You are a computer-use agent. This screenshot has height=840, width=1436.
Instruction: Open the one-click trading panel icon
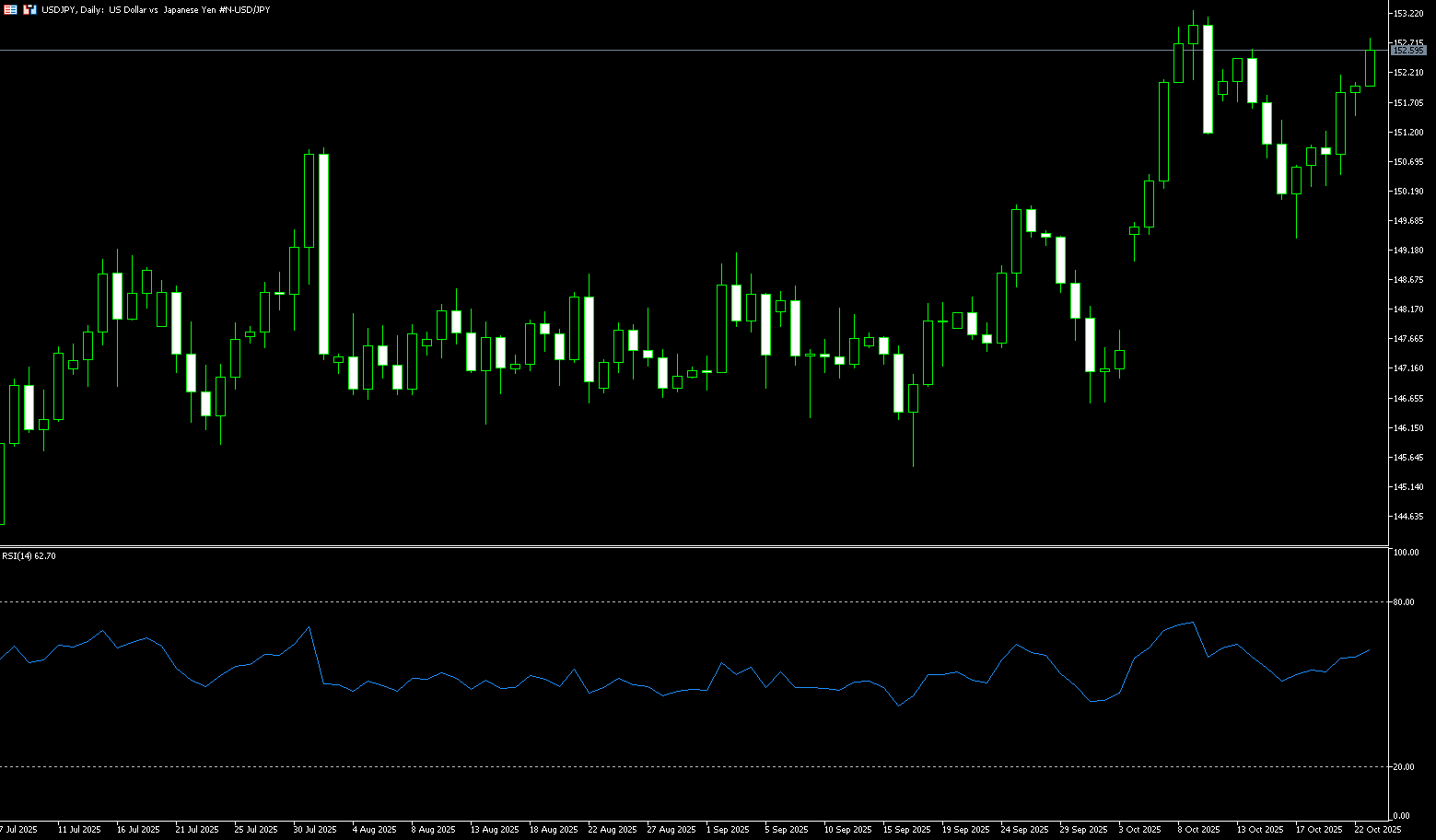tap(29, 9)
